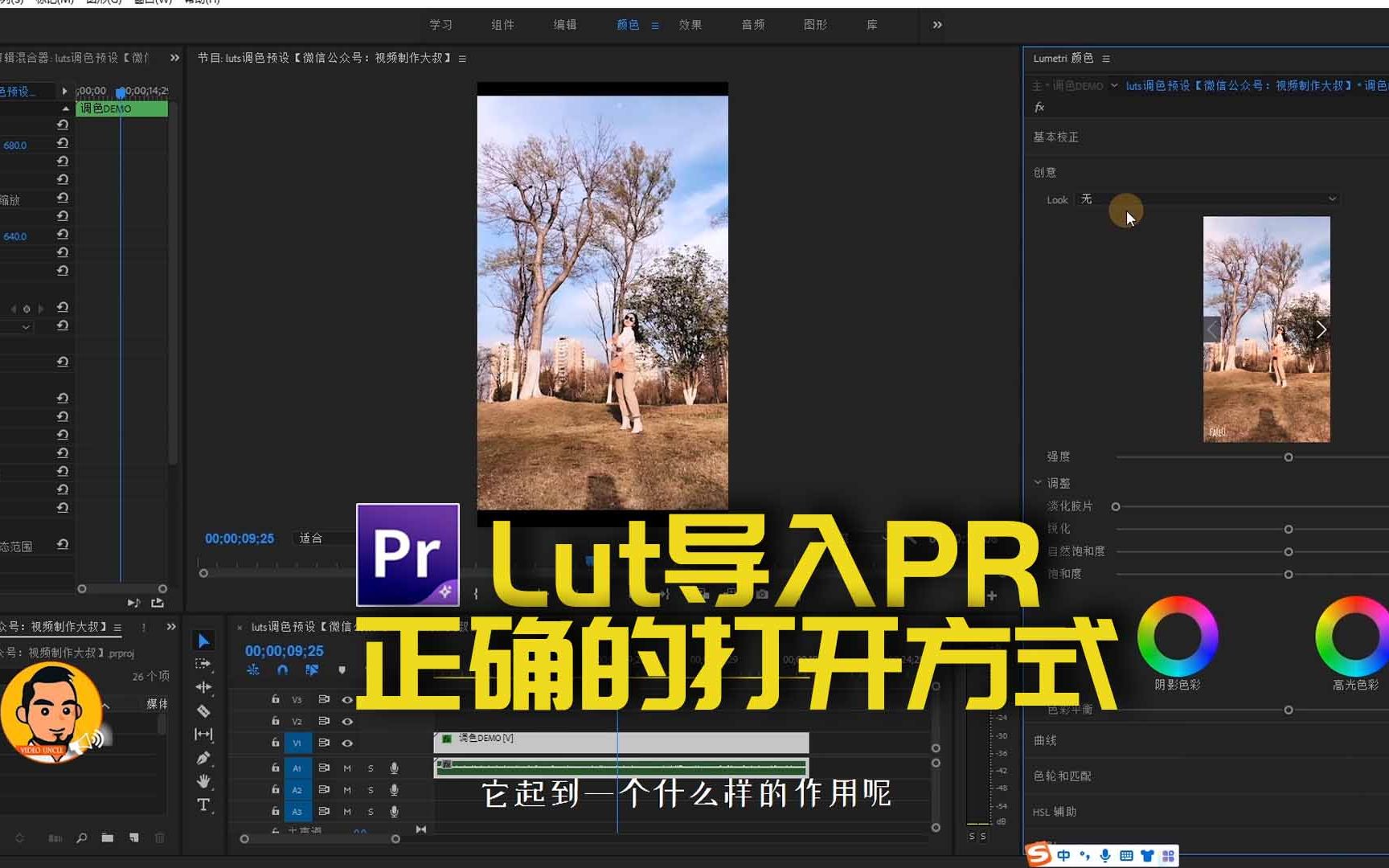Hide video track V1 with eye icon

pyautogui.click(x=347, y=743)
